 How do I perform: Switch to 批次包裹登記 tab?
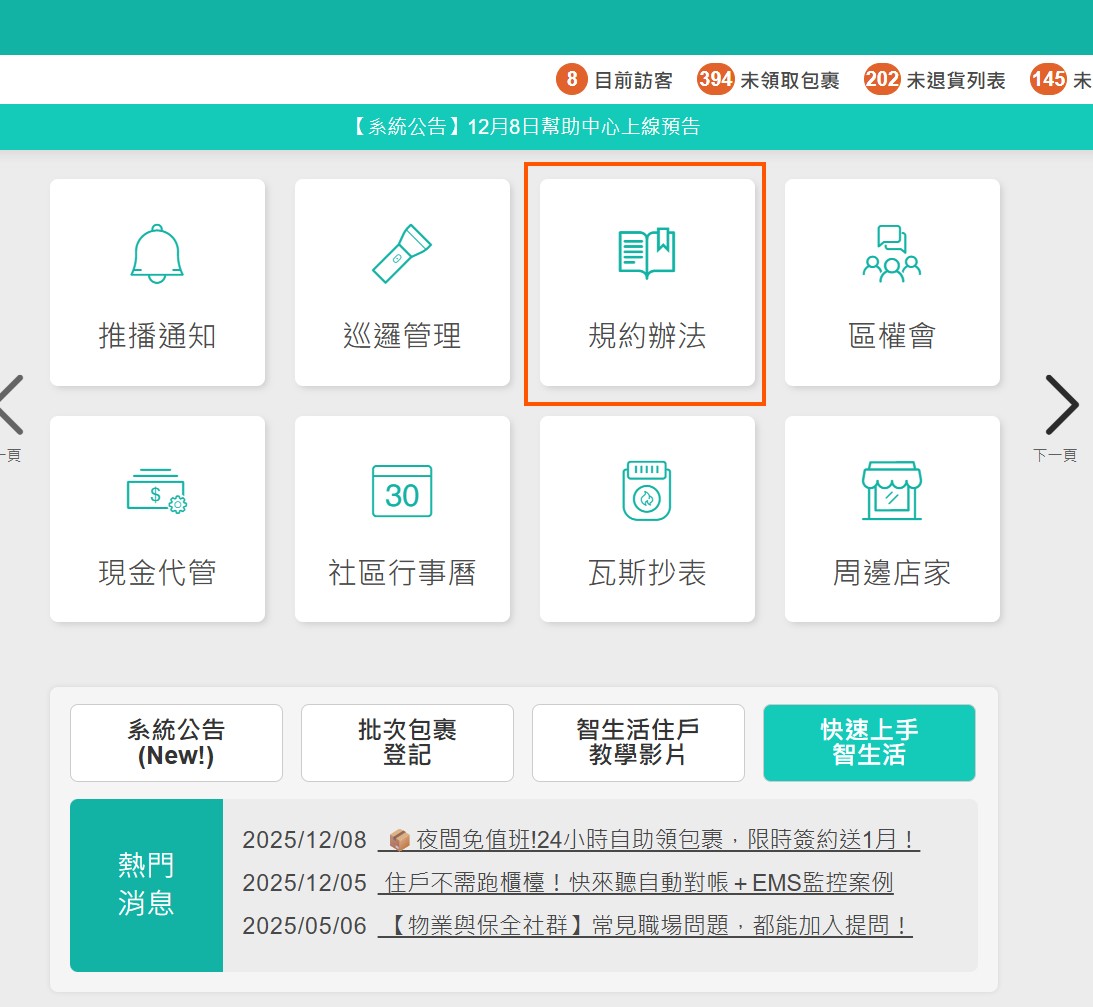[x=407, y=743]
